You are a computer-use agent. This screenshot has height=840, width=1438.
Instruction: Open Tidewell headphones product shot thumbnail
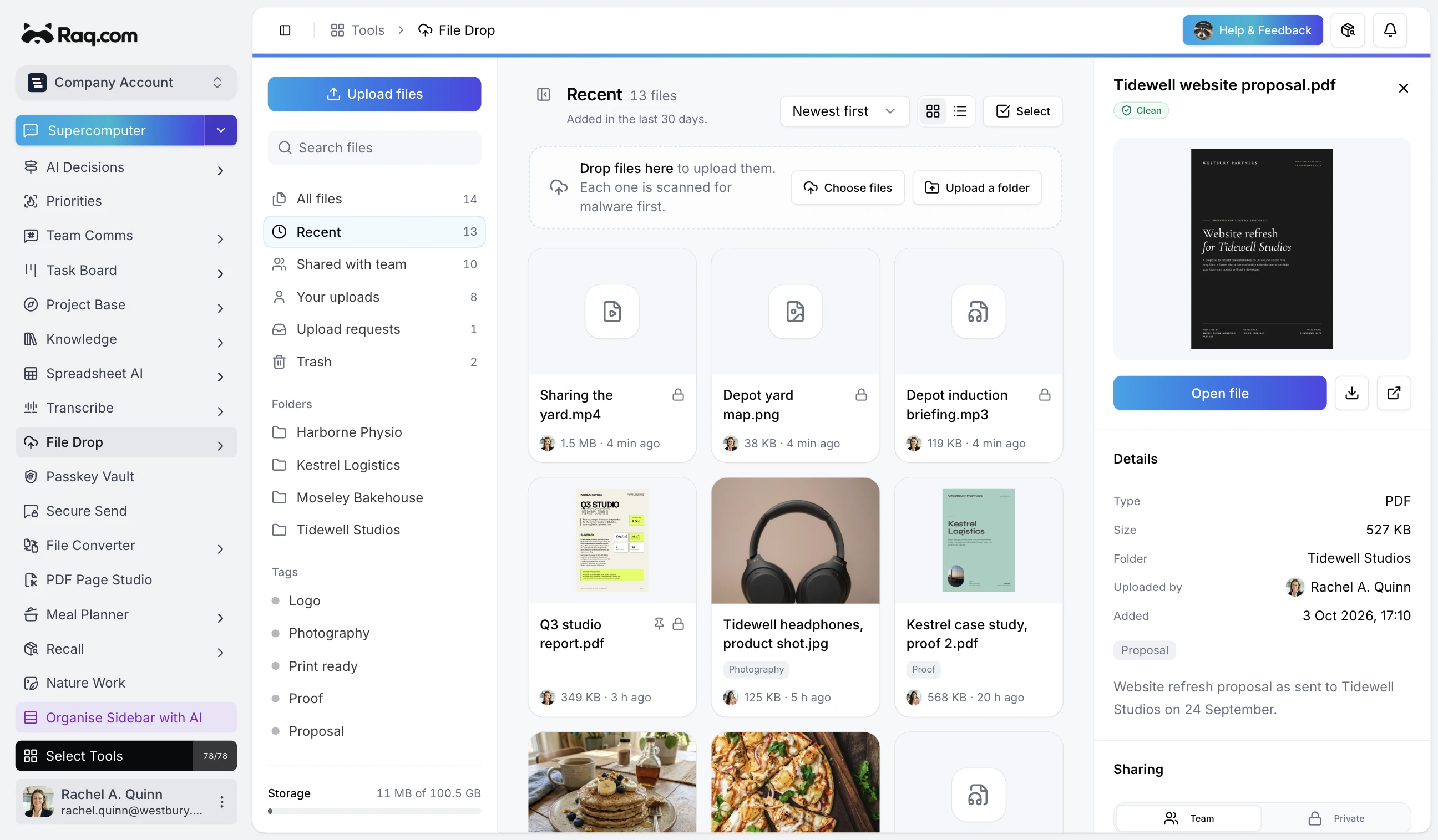795,541
